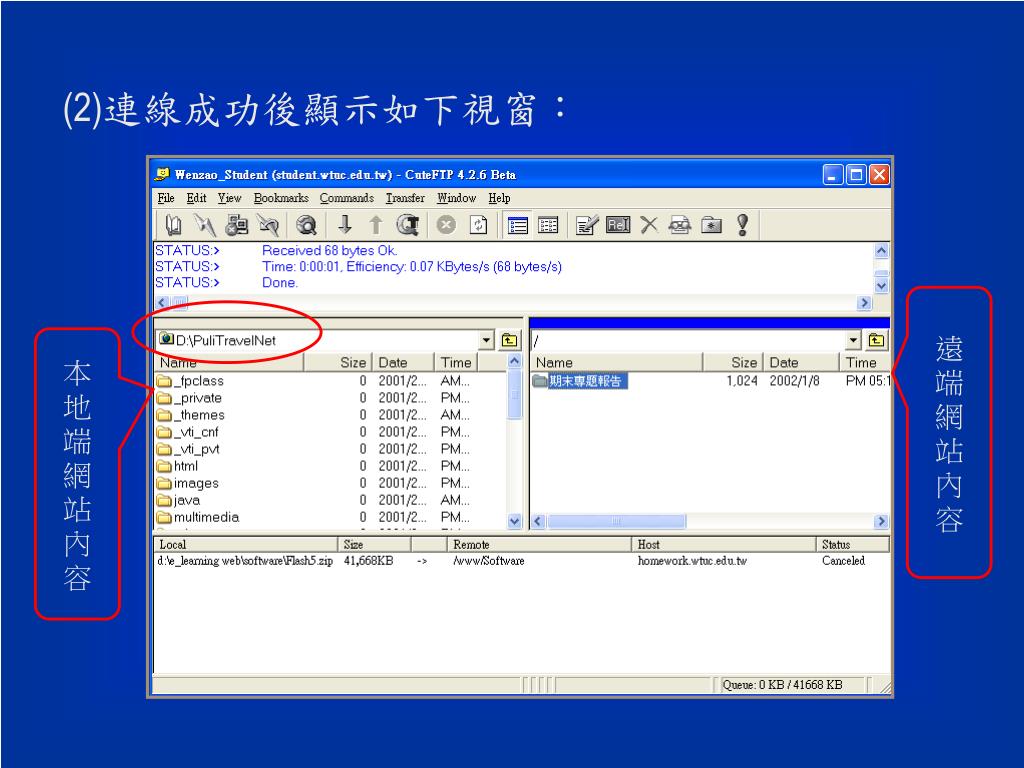Click the Transfer Queue Q icon

(408, 225)
